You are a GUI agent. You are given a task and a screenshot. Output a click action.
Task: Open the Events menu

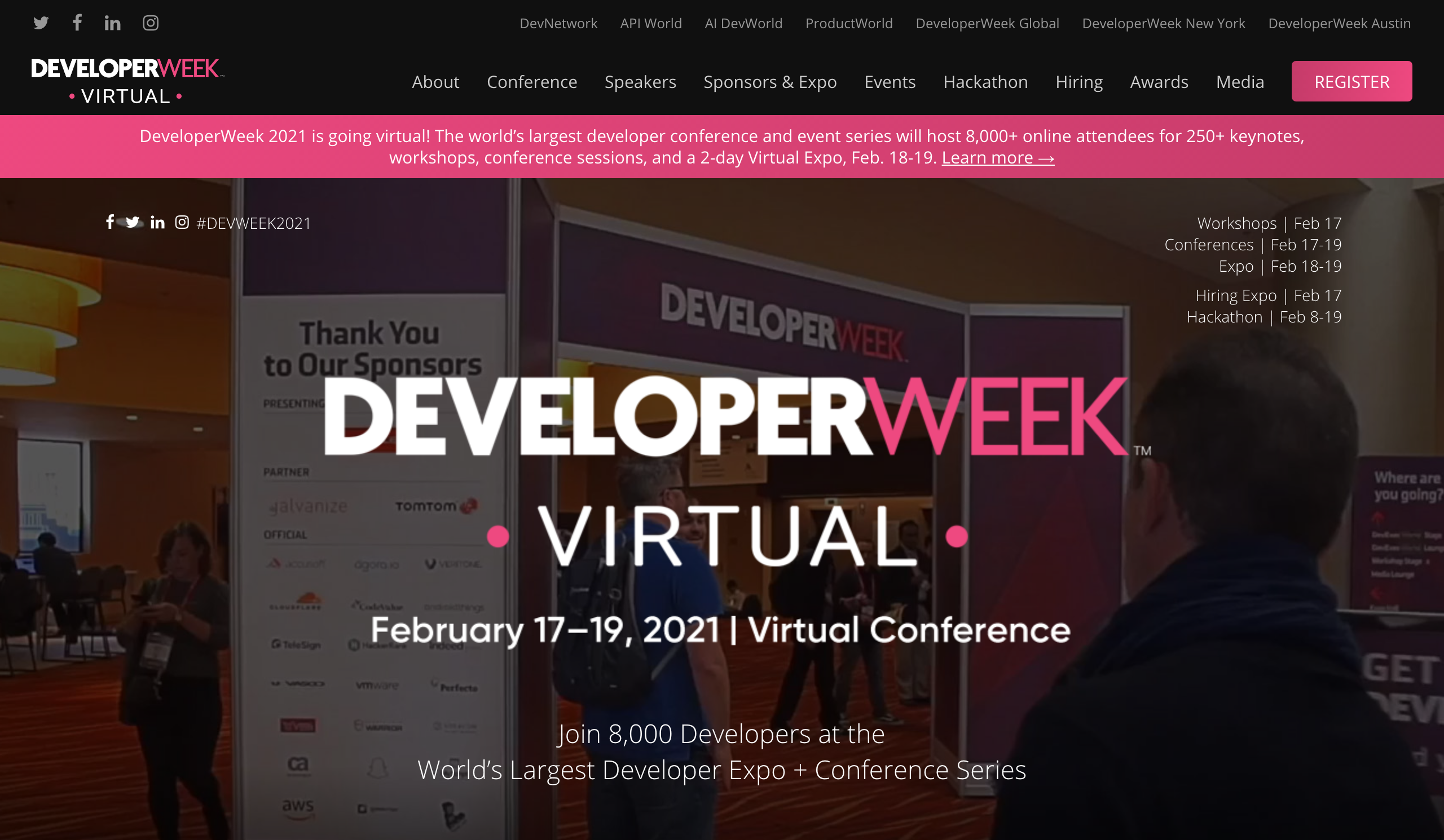coord(890,82)
